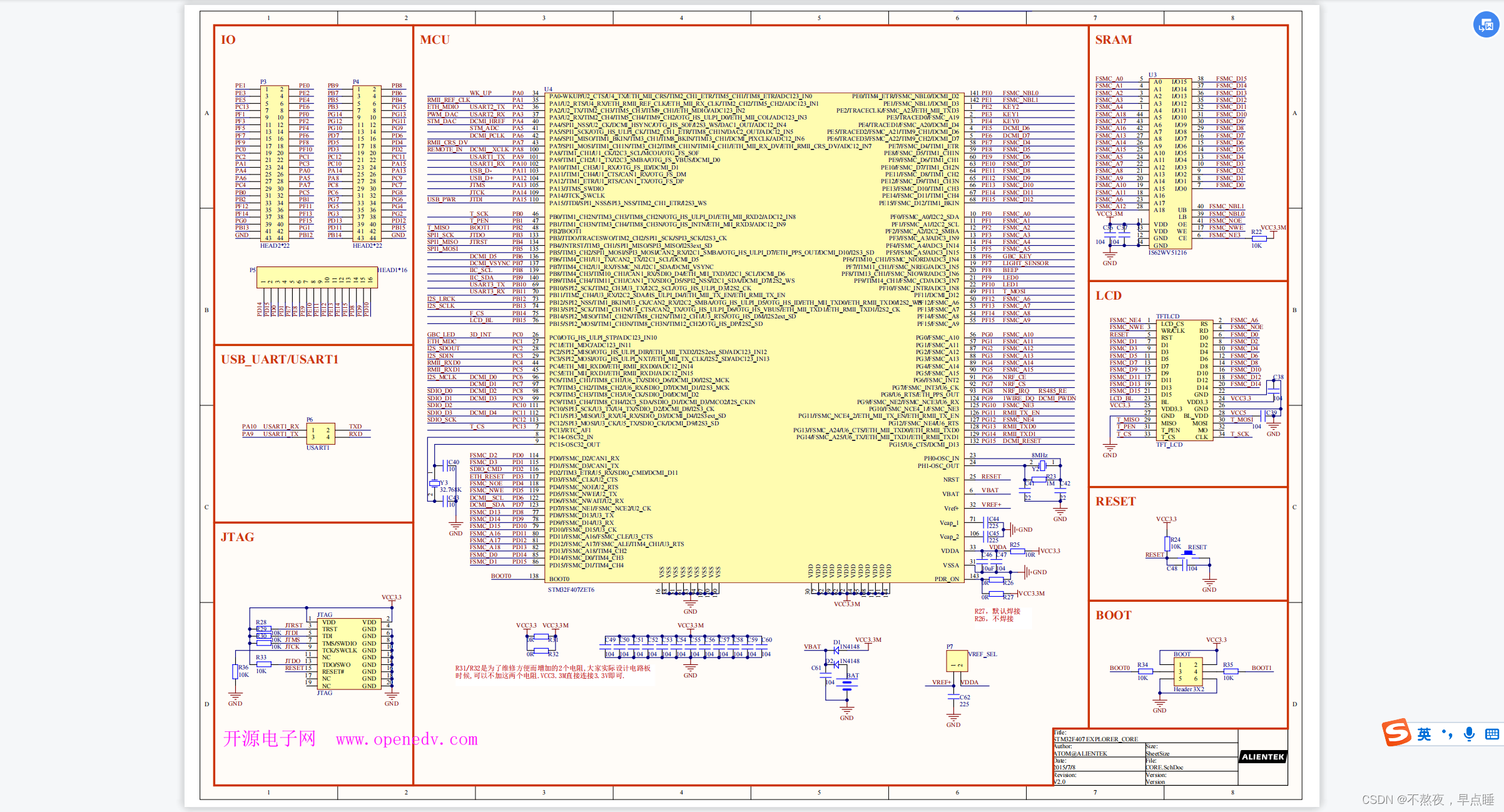The height and width of the screenshot is (812, 1504).
Task: Click the www.openedv.com URL text
Action: (407, 739)
